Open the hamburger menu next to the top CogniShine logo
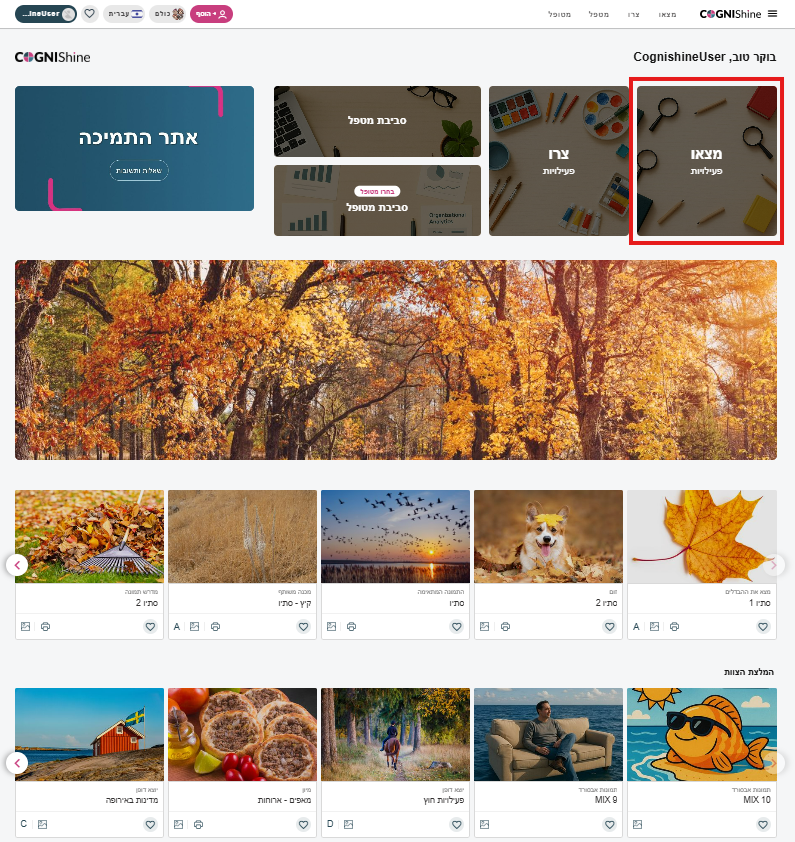This screenshot has height=842, width=795. [x=772, y=14]
